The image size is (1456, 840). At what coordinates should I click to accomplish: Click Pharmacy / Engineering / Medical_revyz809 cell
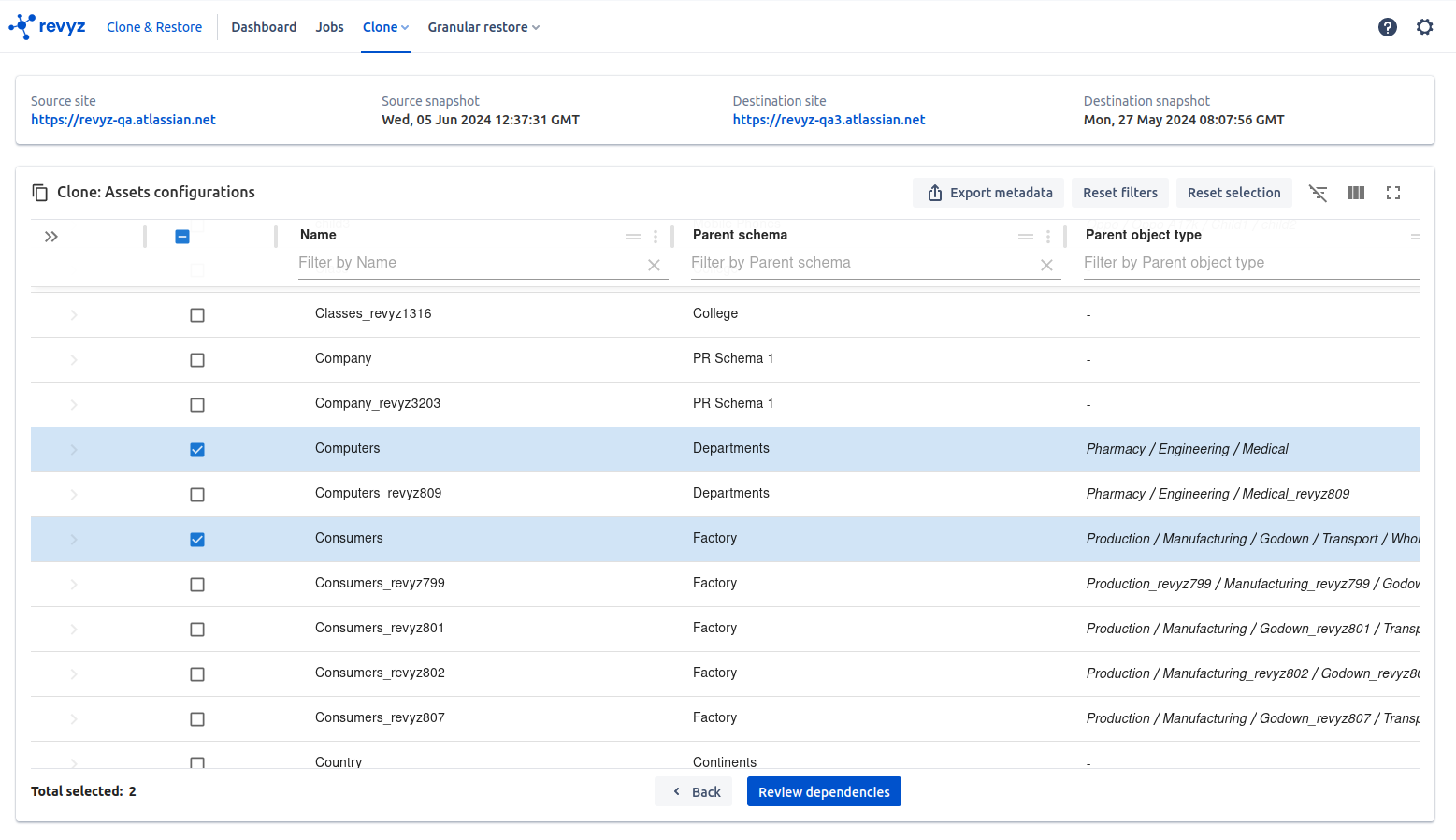pos(1218,494)
